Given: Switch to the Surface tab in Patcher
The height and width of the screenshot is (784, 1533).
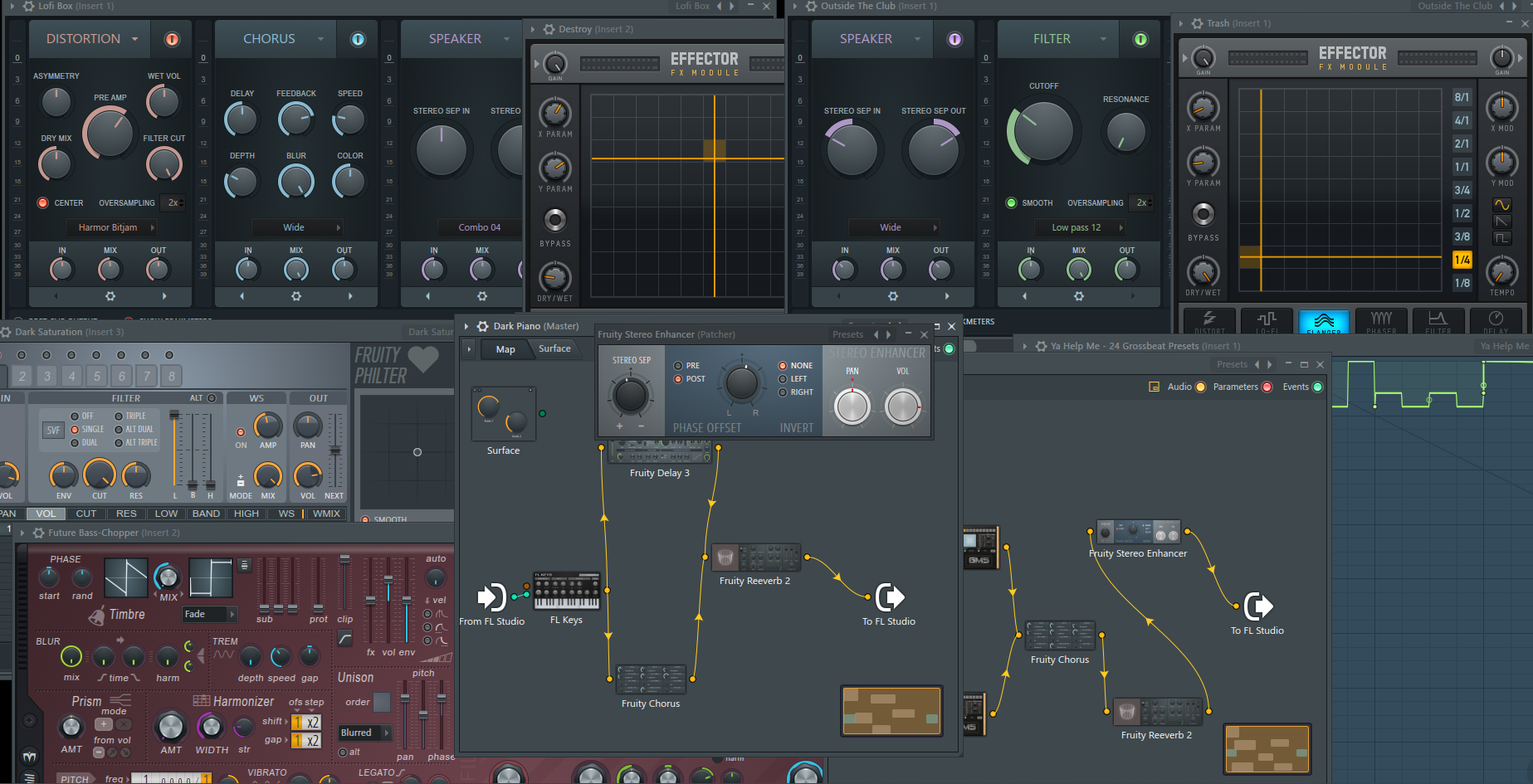Looking at the screenshot, I should coord(554,349).
